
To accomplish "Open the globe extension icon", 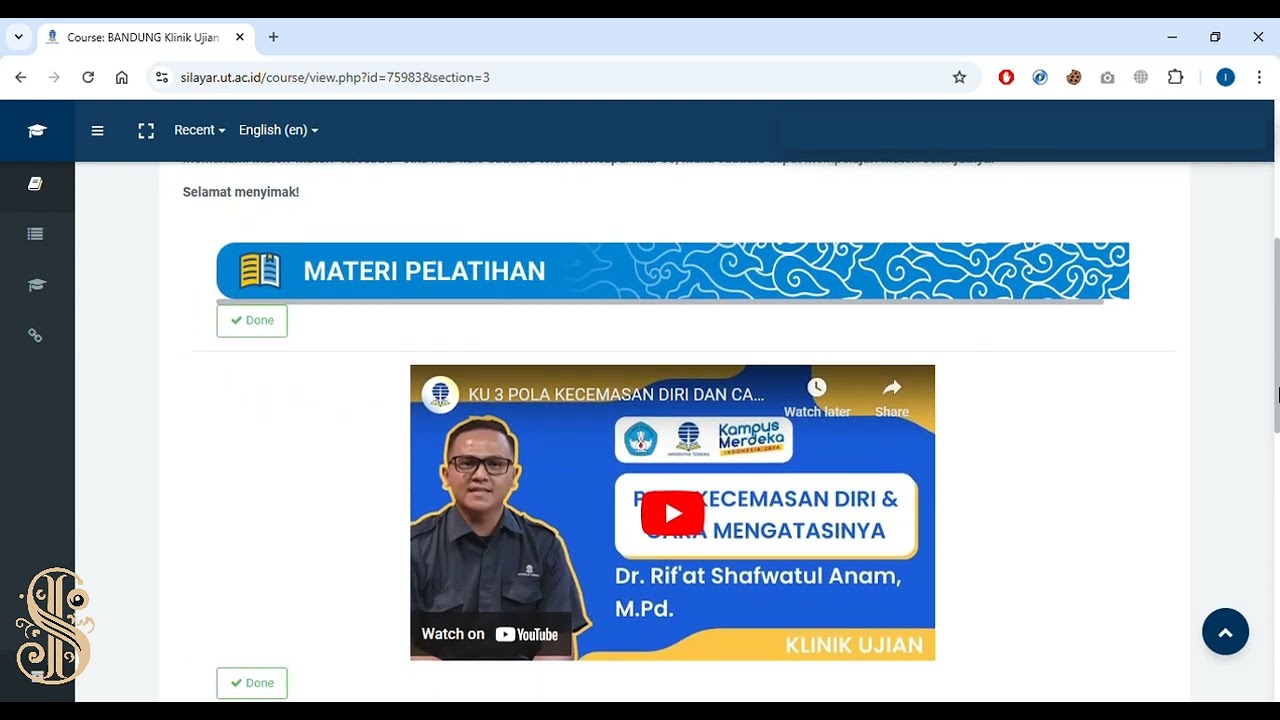I will (x=1141, y=77).
